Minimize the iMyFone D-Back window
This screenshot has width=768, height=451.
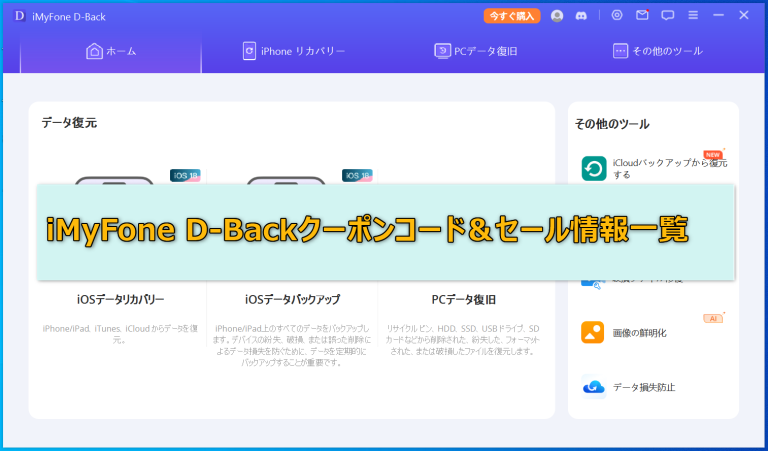pos(719,16)
